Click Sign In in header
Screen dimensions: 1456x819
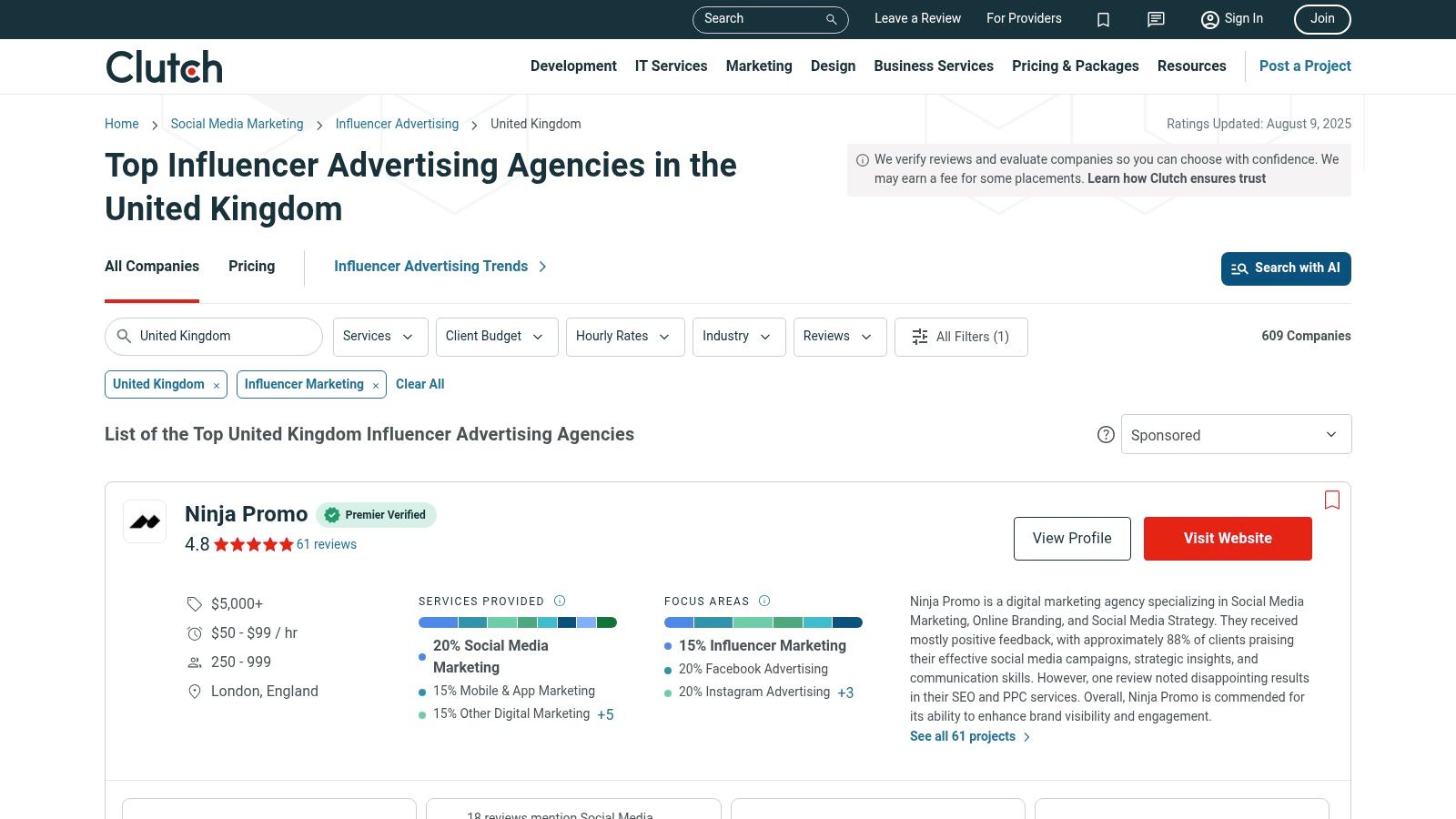click(x=1232, y=19)
